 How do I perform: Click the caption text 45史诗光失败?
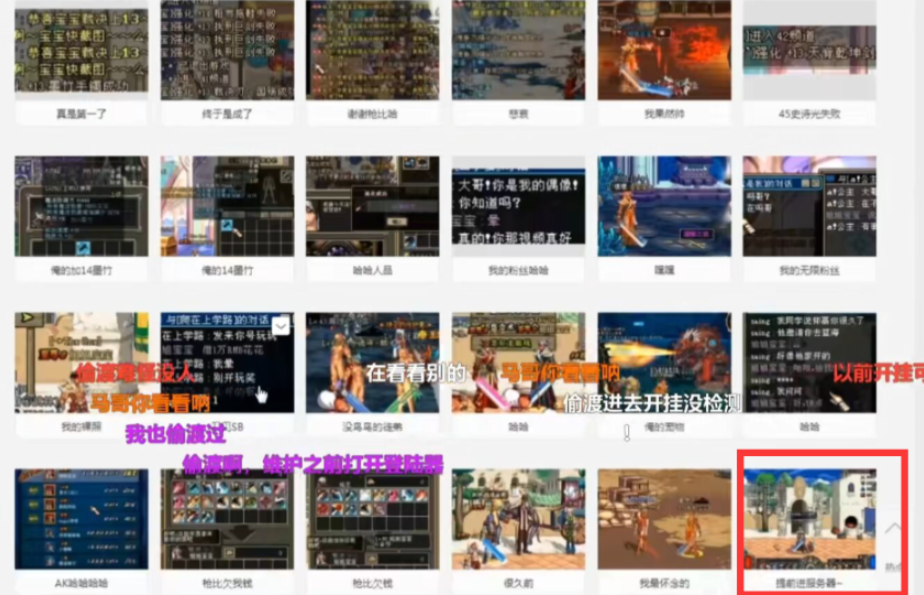[x=809, y=114]
